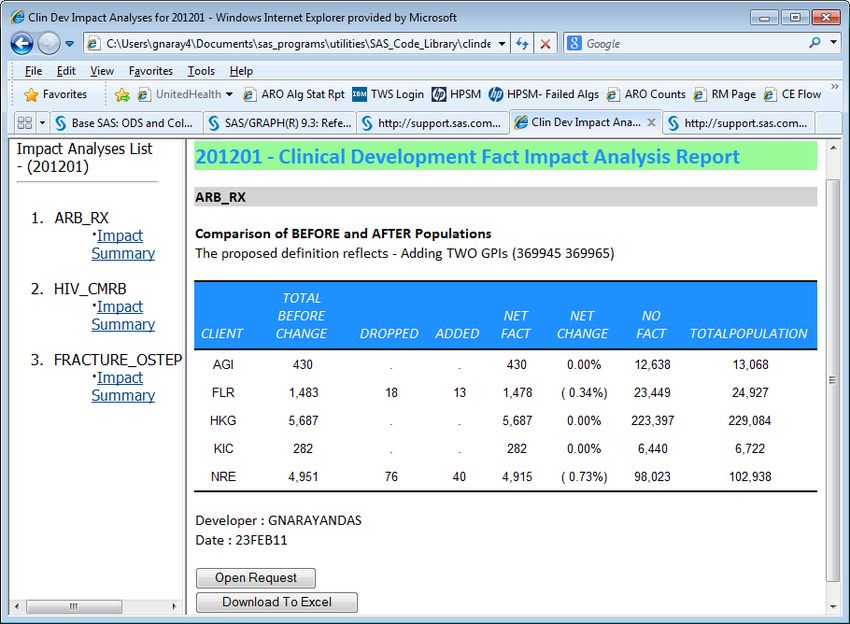Screen dimensions: 850x624
Task: Open Impact Summary under ARB_RX
Action: coord(123,244)
